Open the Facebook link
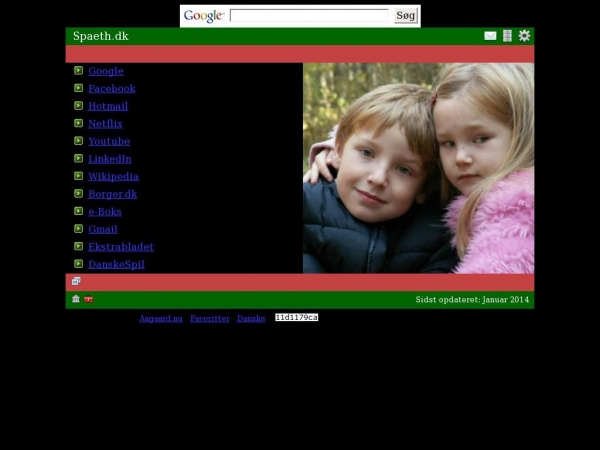600x450 pixels. tap(111, 89)
